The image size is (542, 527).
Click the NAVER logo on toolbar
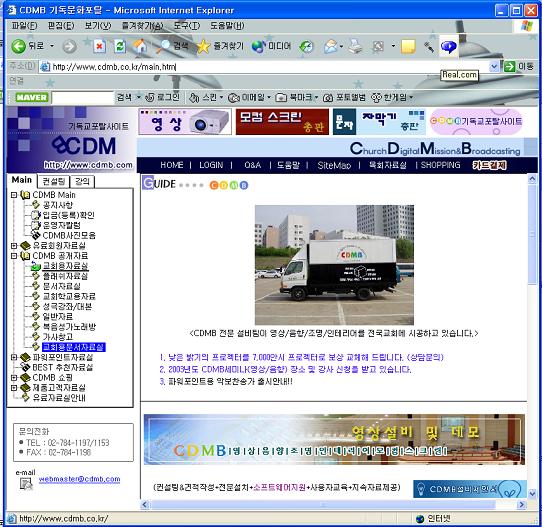point(31,97)
